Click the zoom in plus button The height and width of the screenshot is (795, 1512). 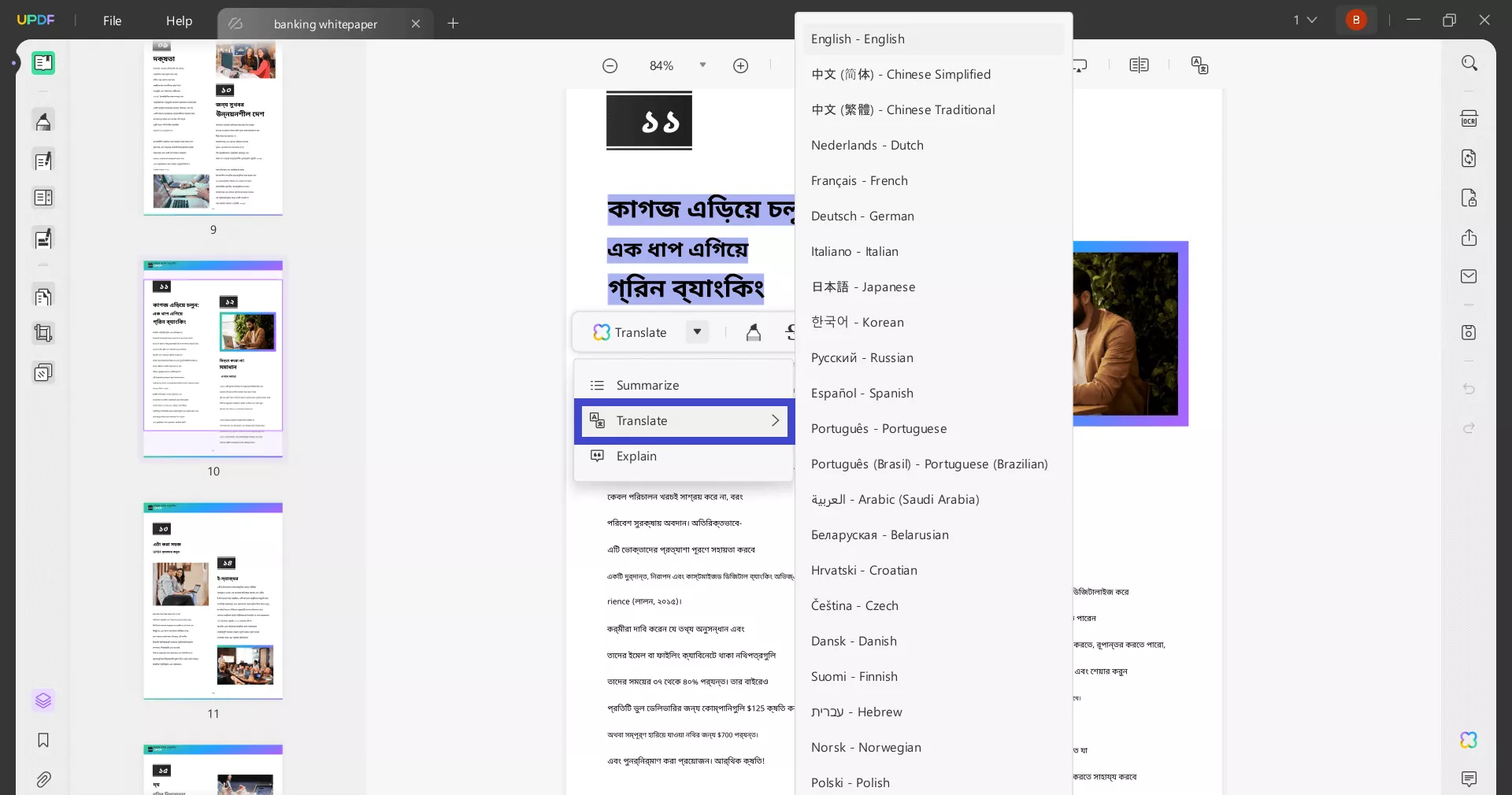741,66
